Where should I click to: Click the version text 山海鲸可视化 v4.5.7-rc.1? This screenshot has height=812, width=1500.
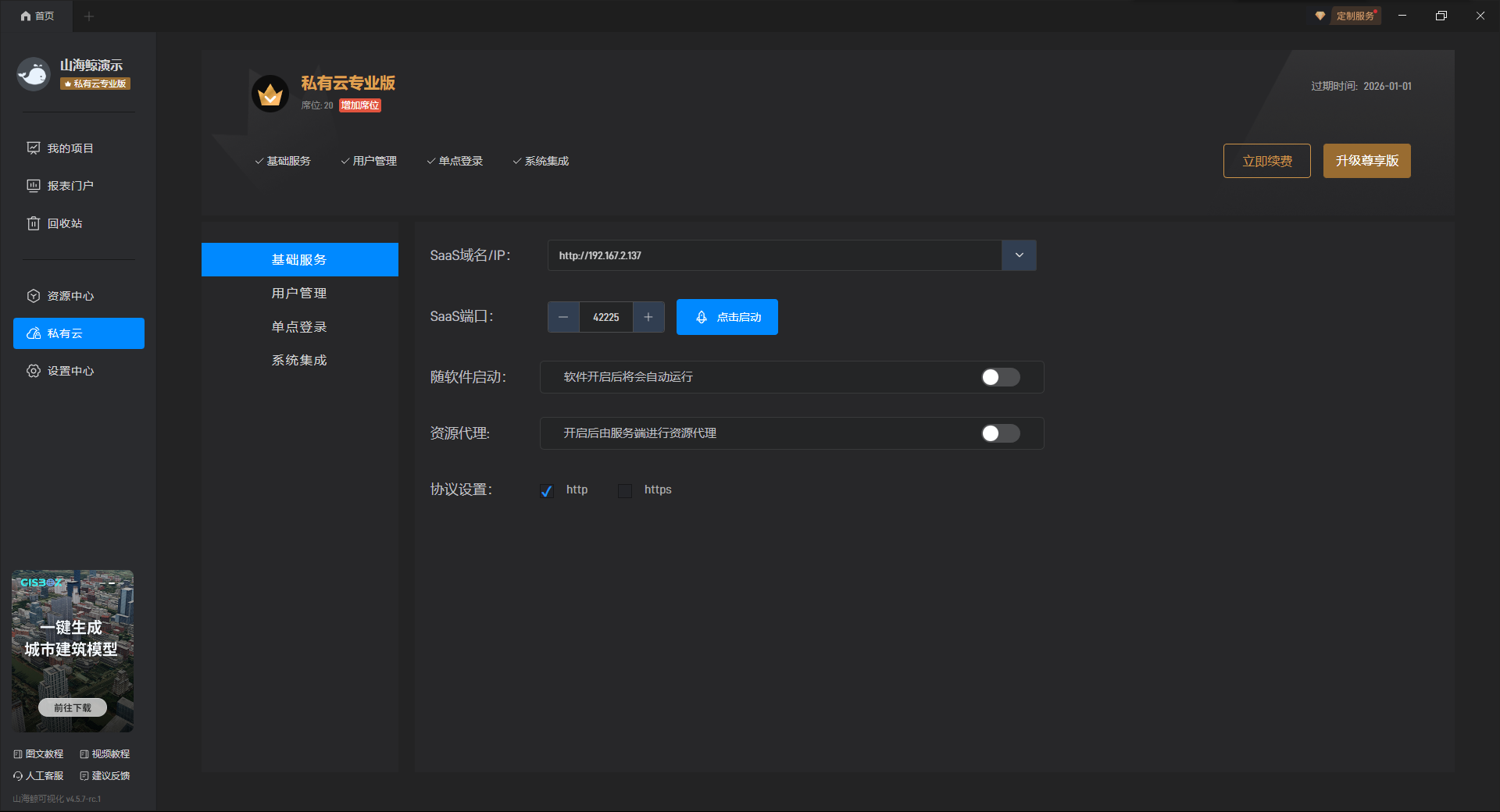point(57,799)
